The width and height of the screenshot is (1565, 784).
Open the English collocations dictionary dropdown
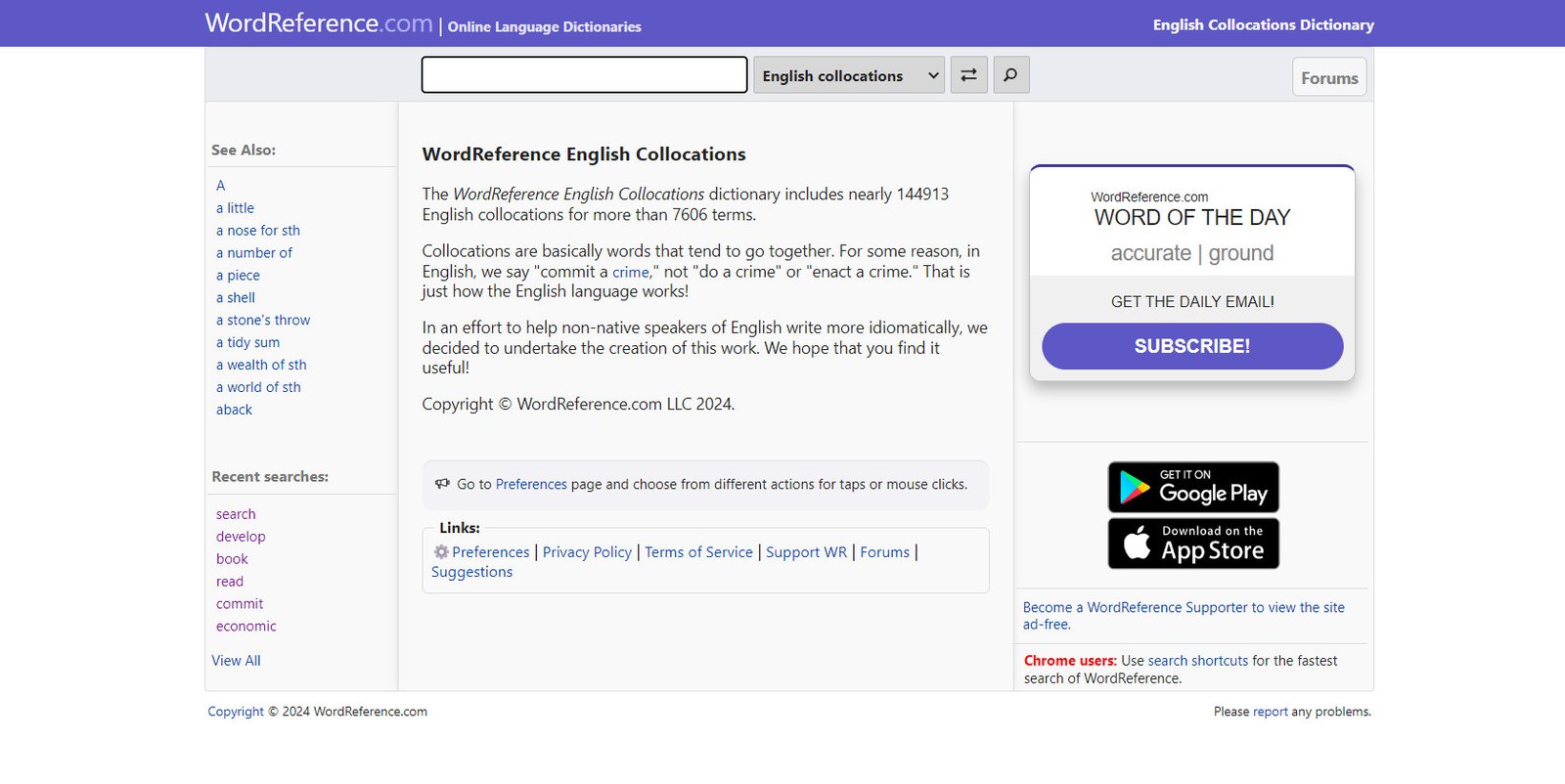pyautogui.click(x=849, y=75)
